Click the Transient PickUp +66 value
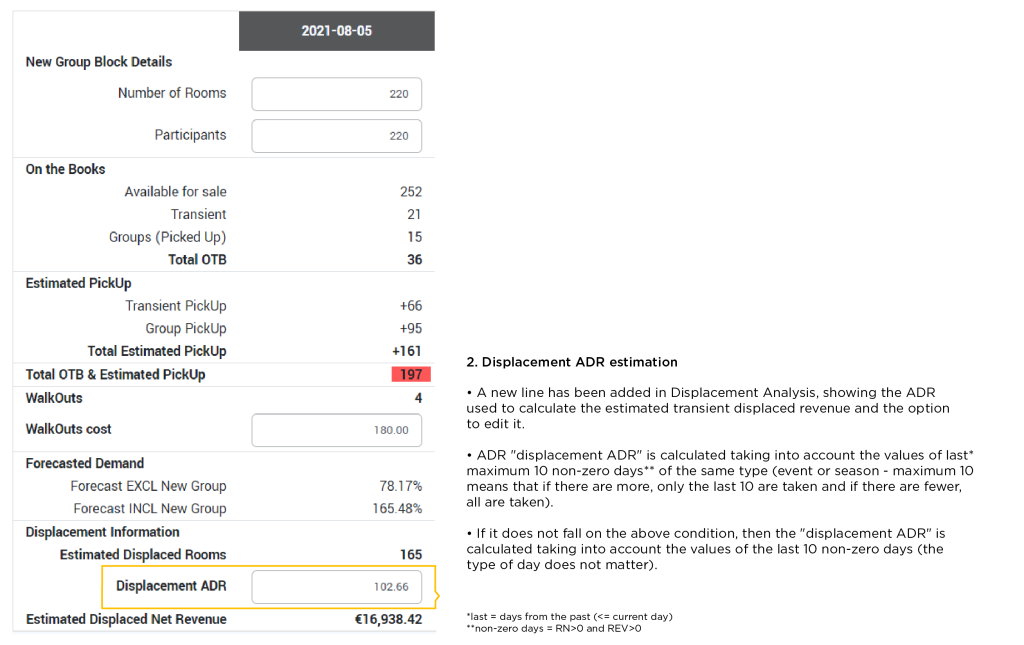This screenshot has width=1024, height=645. tap(411, 306)
